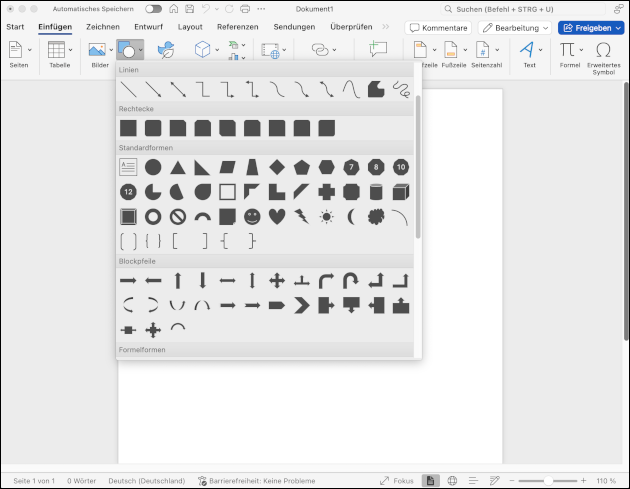Select the diamond shape
Viewport: 630px width, 489px height.
coord(277,167)
